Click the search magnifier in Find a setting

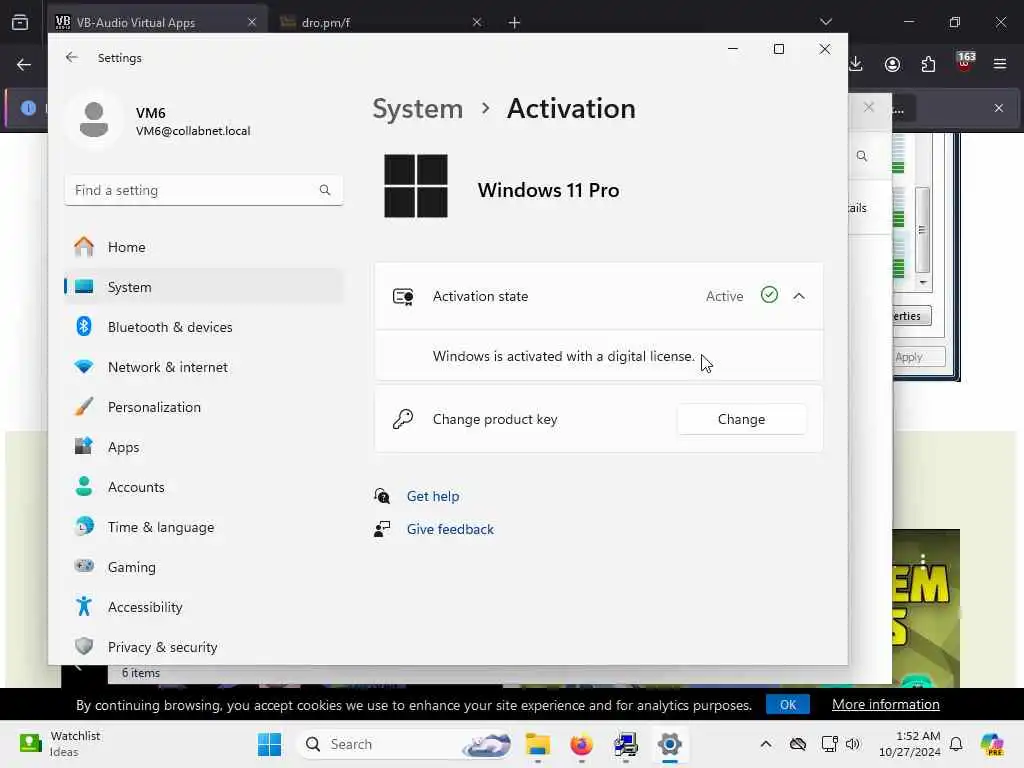point(325,190)
